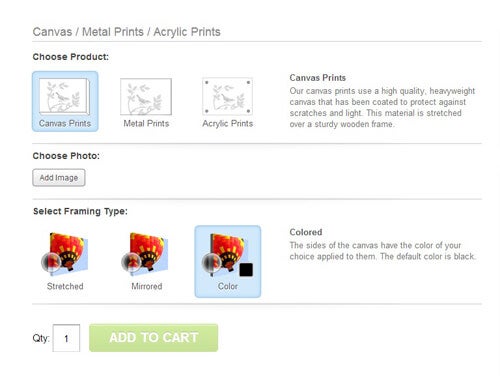Focus the Qty quantity field

coord(66,338)
